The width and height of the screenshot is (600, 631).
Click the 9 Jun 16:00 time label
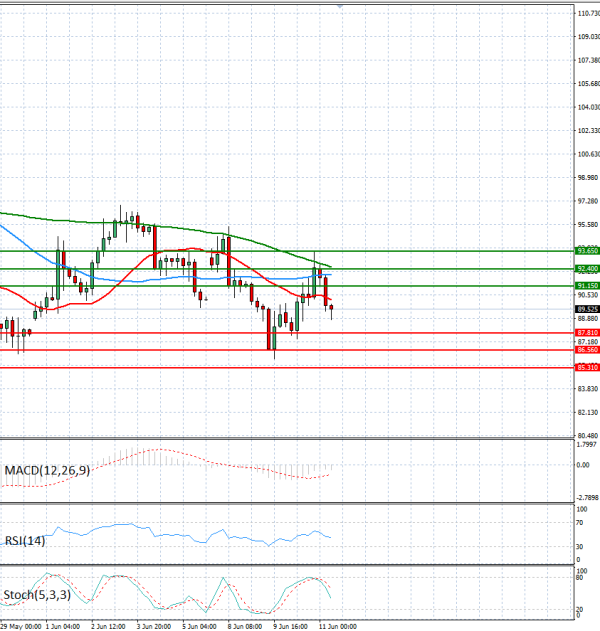click(290, 627)
